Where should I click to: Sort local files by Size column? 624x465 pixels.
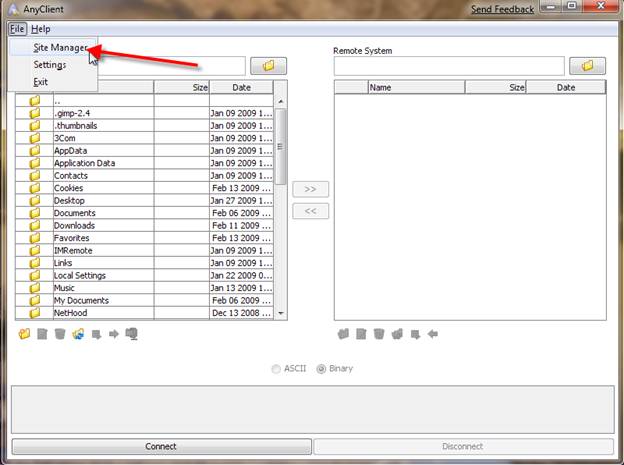(181, 87)
